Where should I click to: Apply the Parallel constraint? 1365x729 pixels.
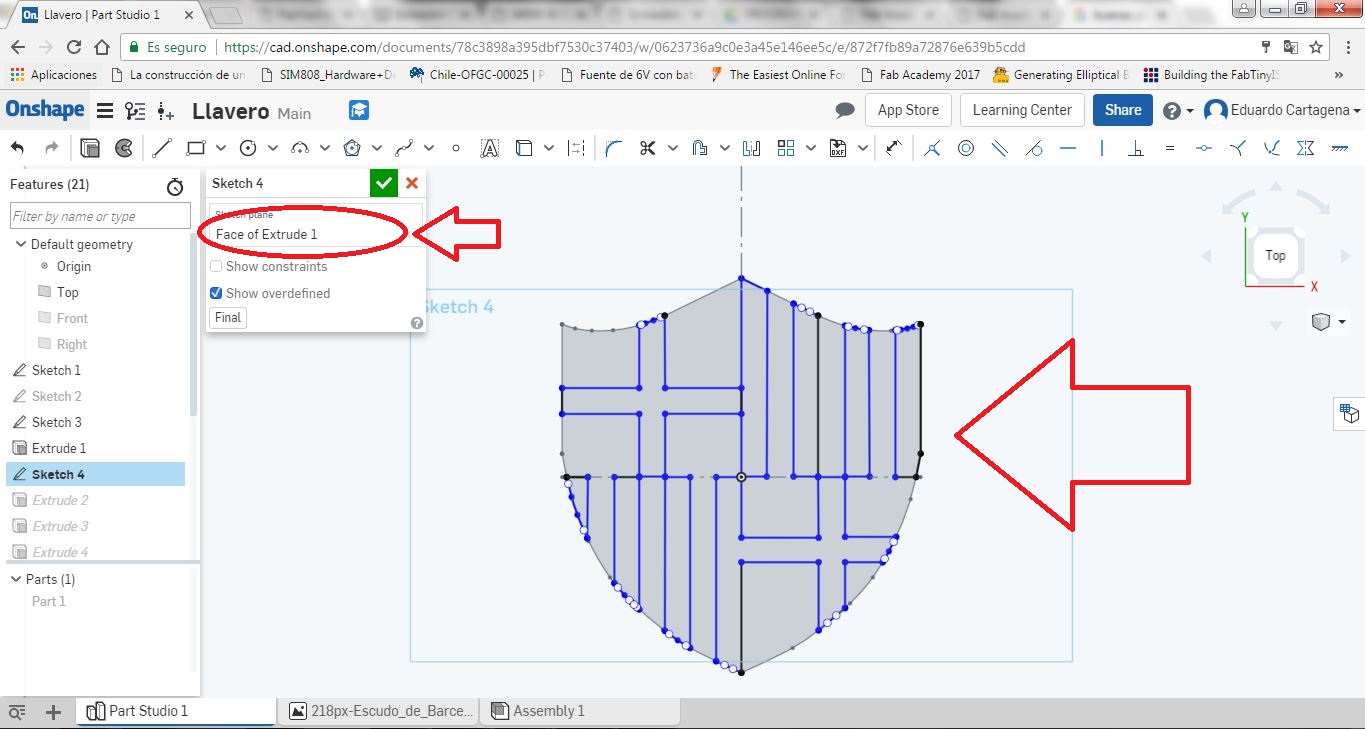(x=1000, y=148)
